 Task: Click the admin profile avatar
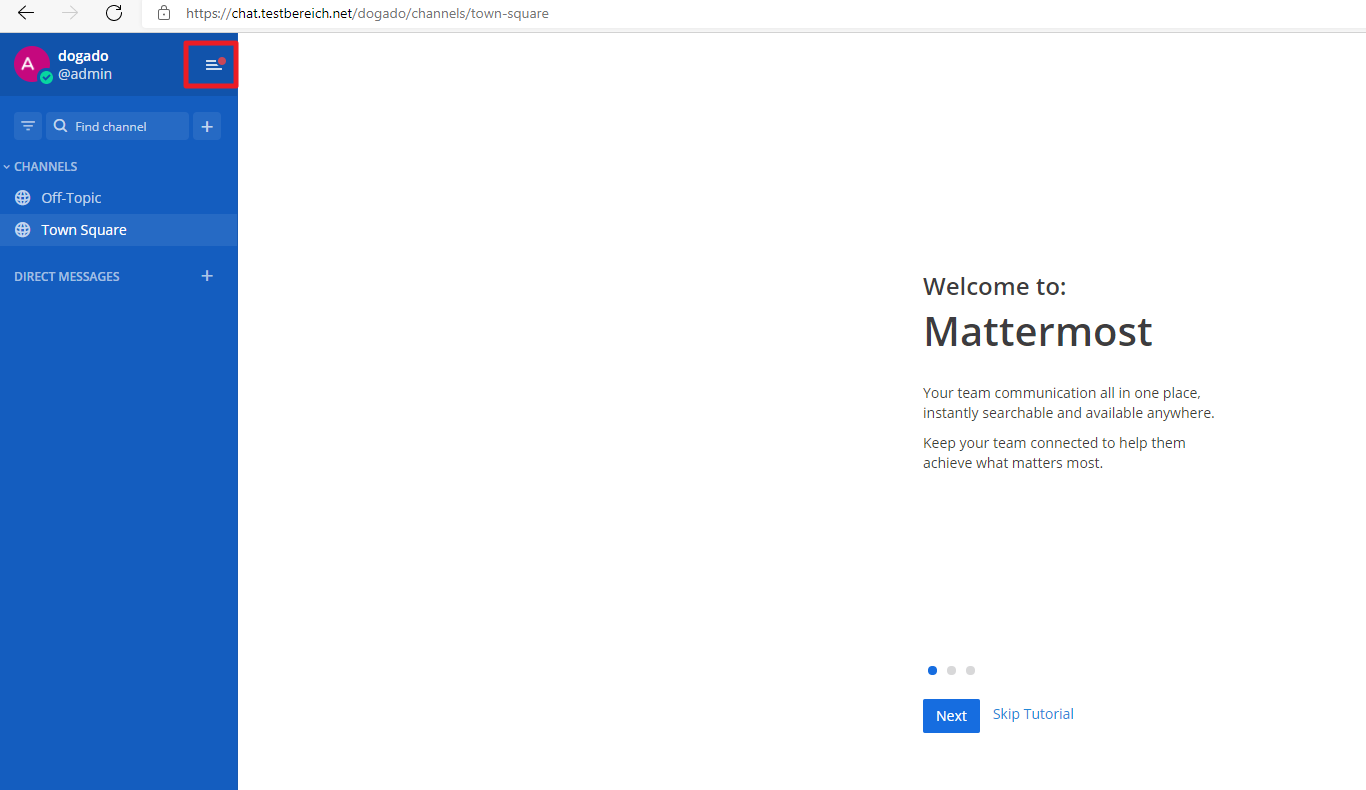click(x=31, y=64)
